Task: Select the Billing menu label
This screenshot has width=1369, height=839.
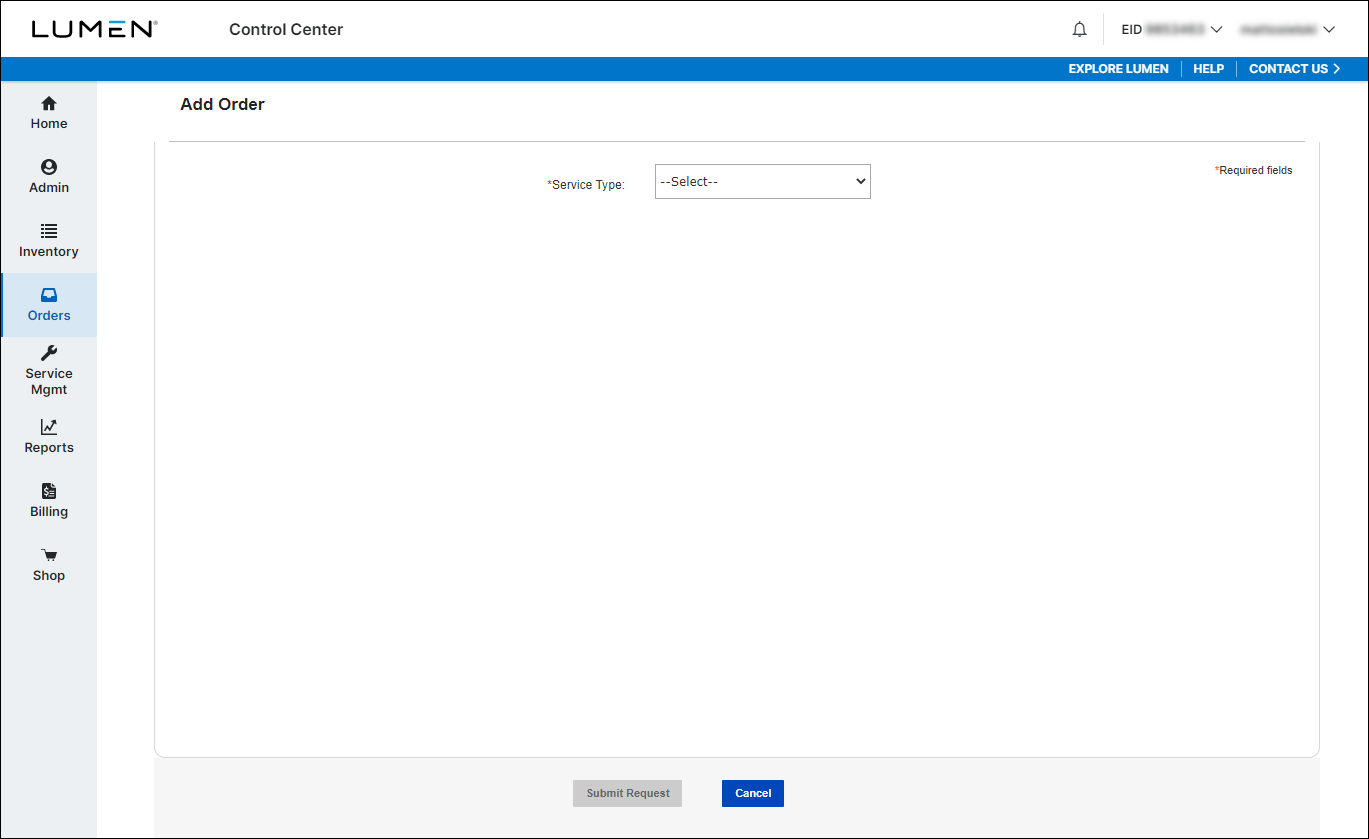Action: pyautogui.click(x=49, y=512)
